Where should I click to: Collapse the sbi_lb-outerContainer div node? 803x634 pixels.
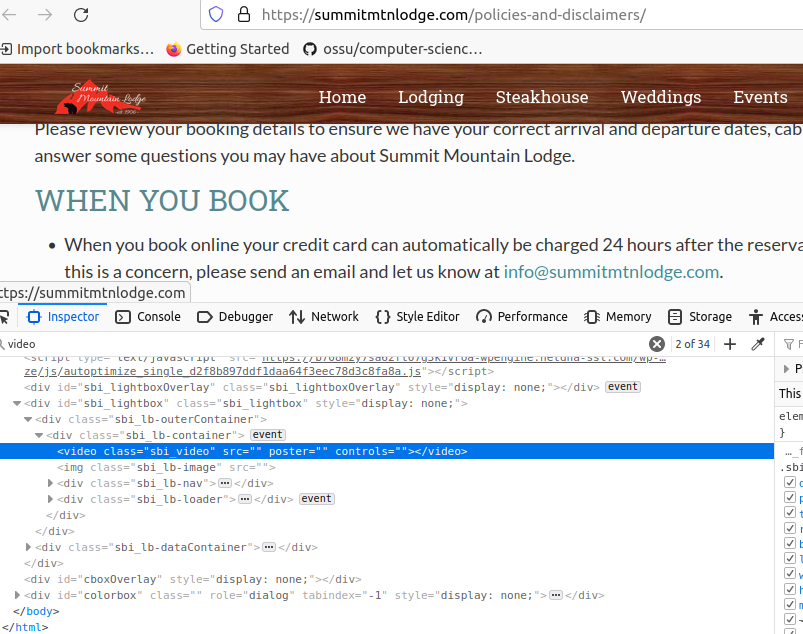pos(28,419)
